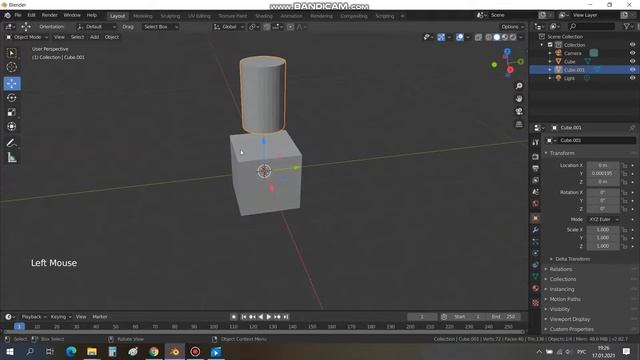Select the Annotate pencil tool
The height and width of the screenshot is (360, 640).
click(11, 142)
